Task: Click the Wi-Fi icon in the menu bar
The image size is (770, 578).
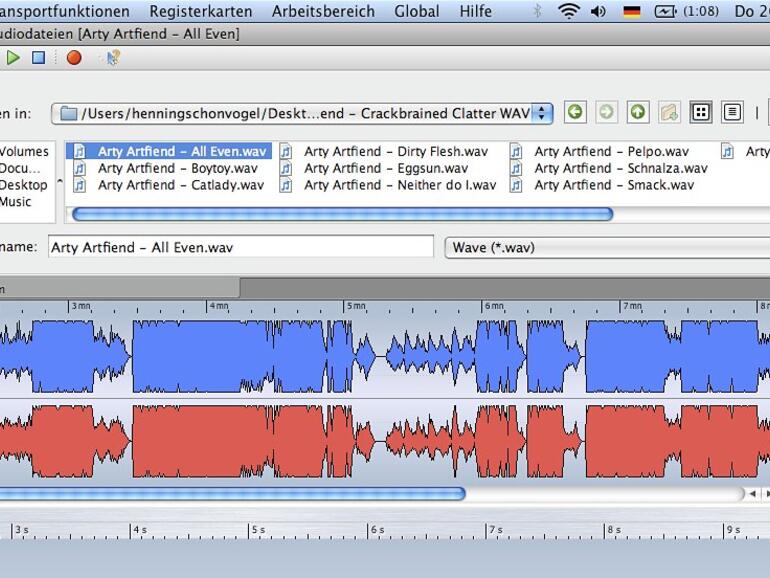Action: click(x=569, y=11)
